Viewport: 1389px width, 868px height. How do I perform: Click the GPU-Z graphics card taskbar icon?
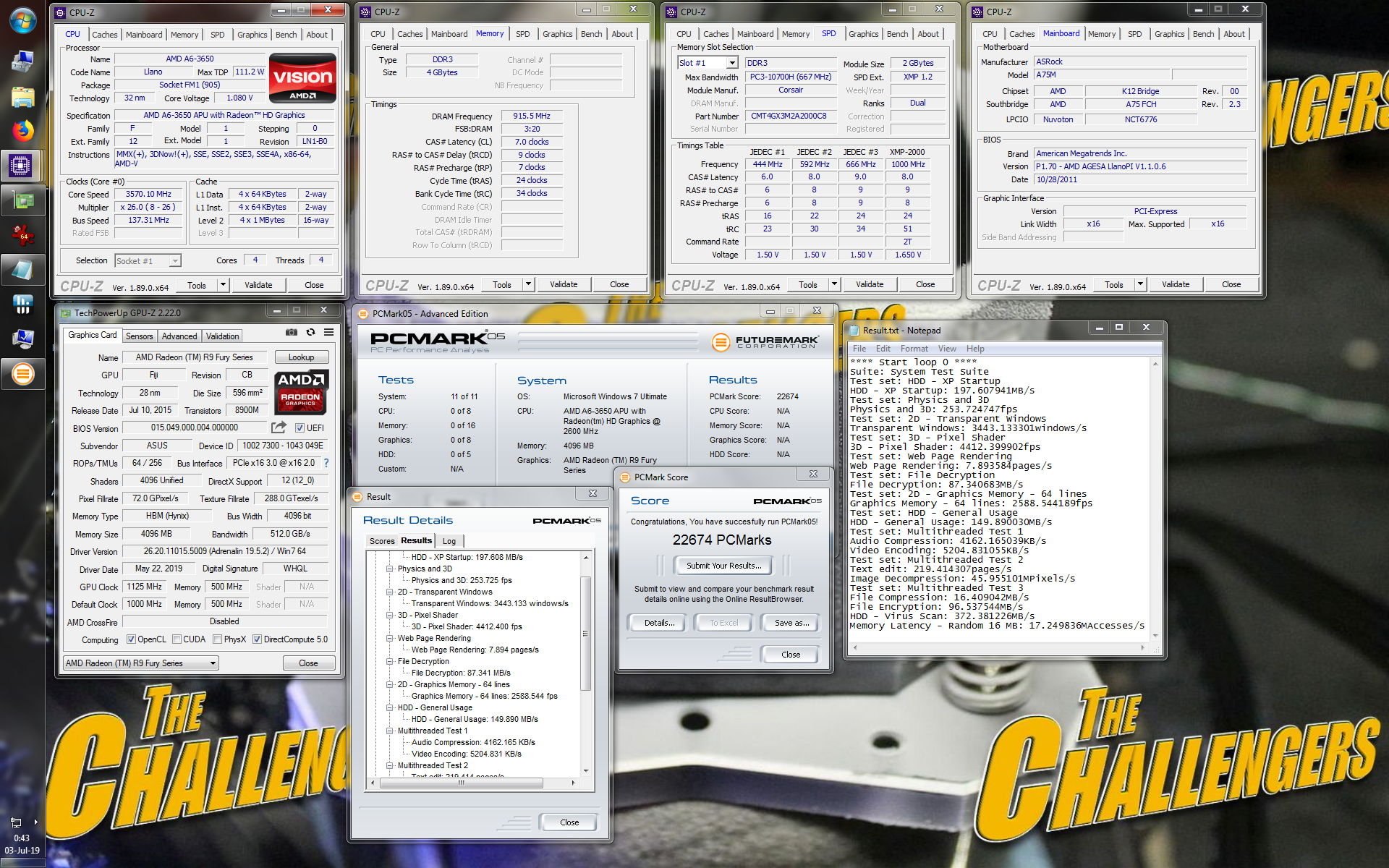coord(22,200)
